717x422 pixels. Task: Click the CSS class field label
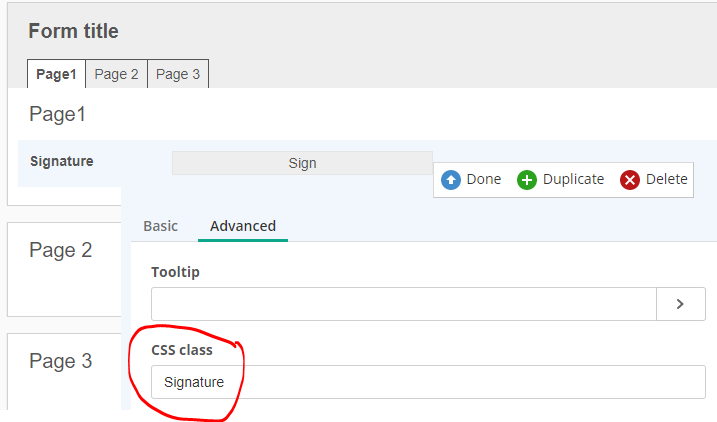(x=182, y=350)
